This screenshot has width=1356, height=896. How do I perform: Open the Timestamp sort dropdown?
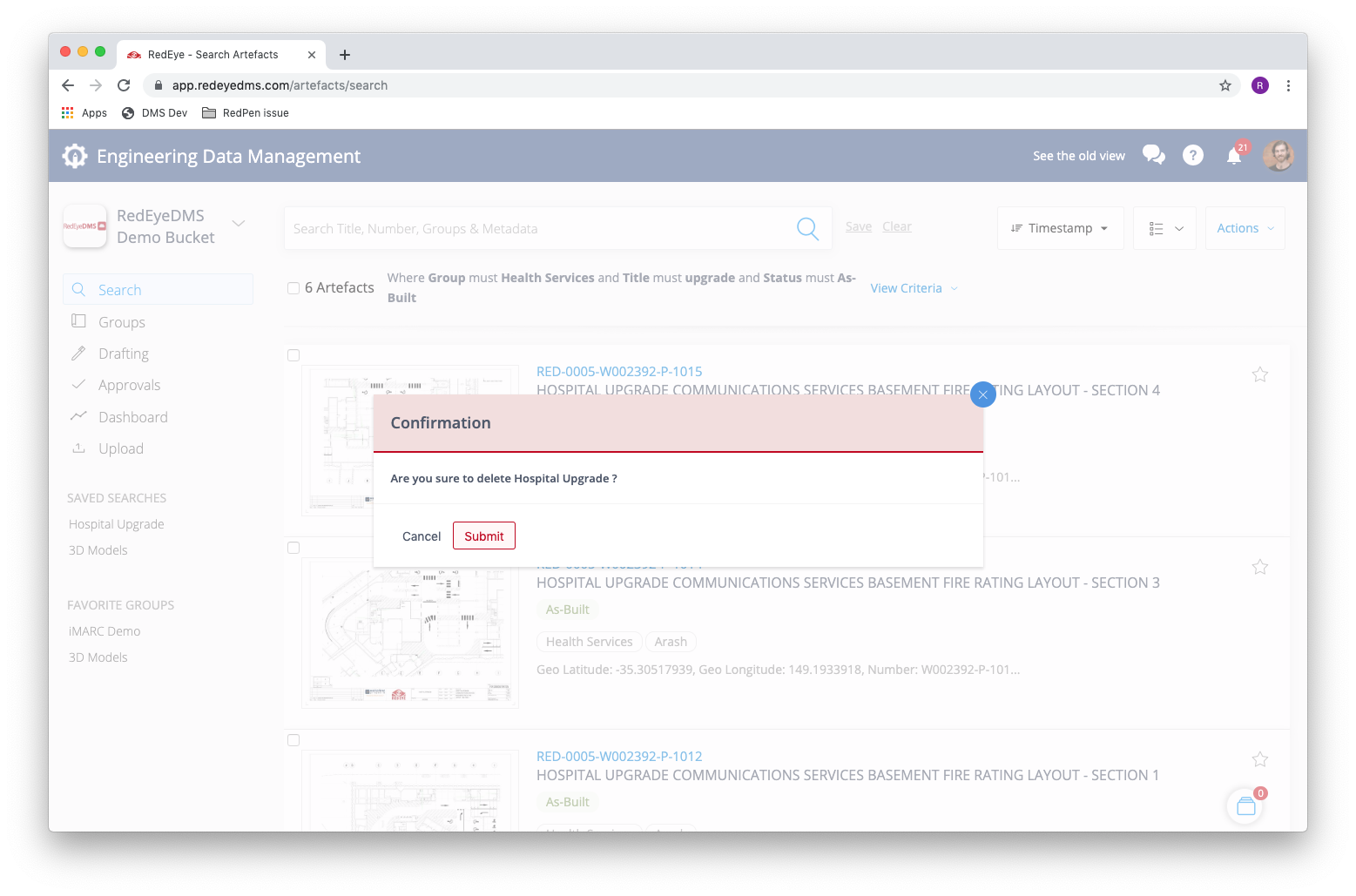tap(1060, 228)
